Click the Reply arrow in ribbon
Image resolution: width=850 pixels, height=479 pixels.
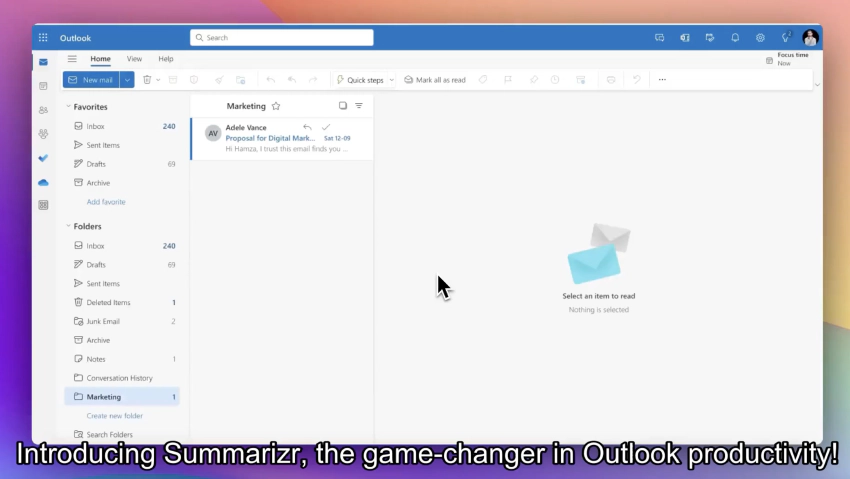(271, 80)
